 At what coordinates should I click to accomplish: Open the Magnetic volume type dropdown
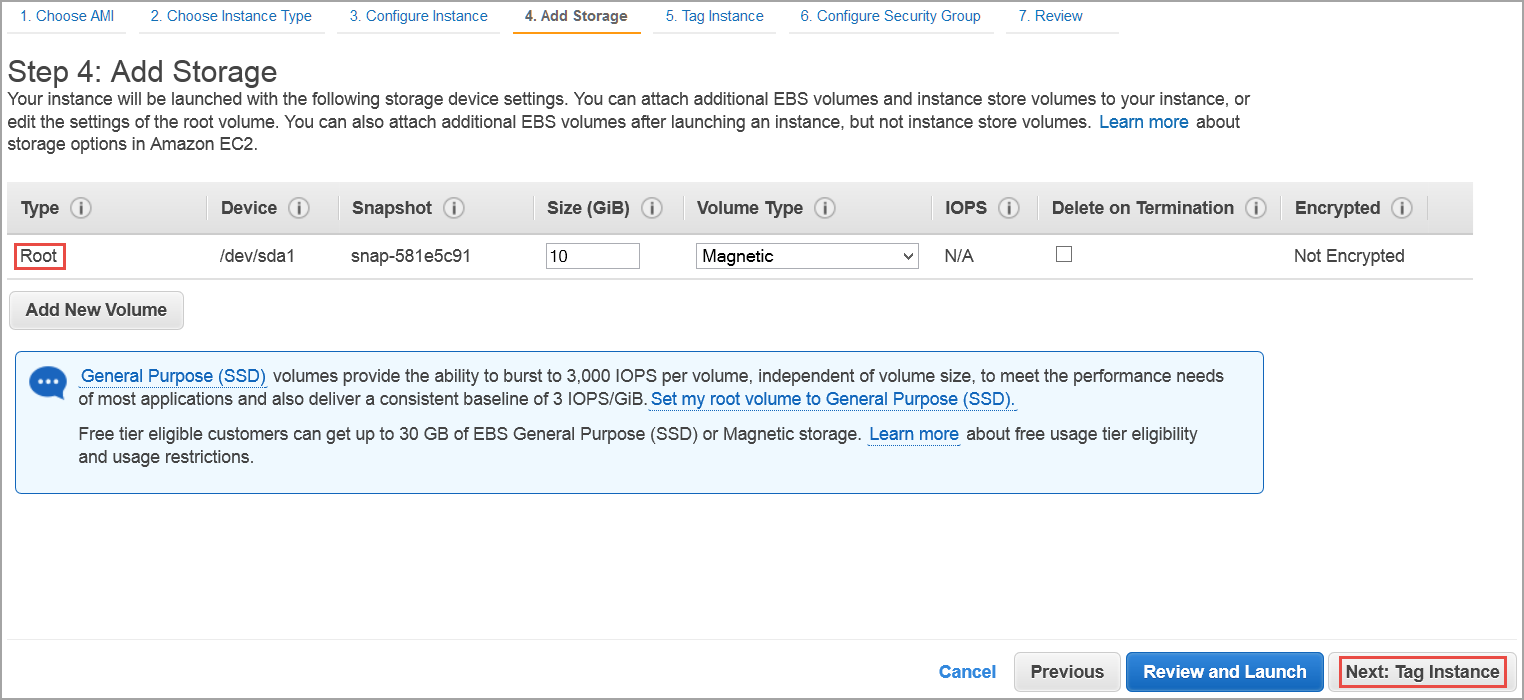coord(807,256)
